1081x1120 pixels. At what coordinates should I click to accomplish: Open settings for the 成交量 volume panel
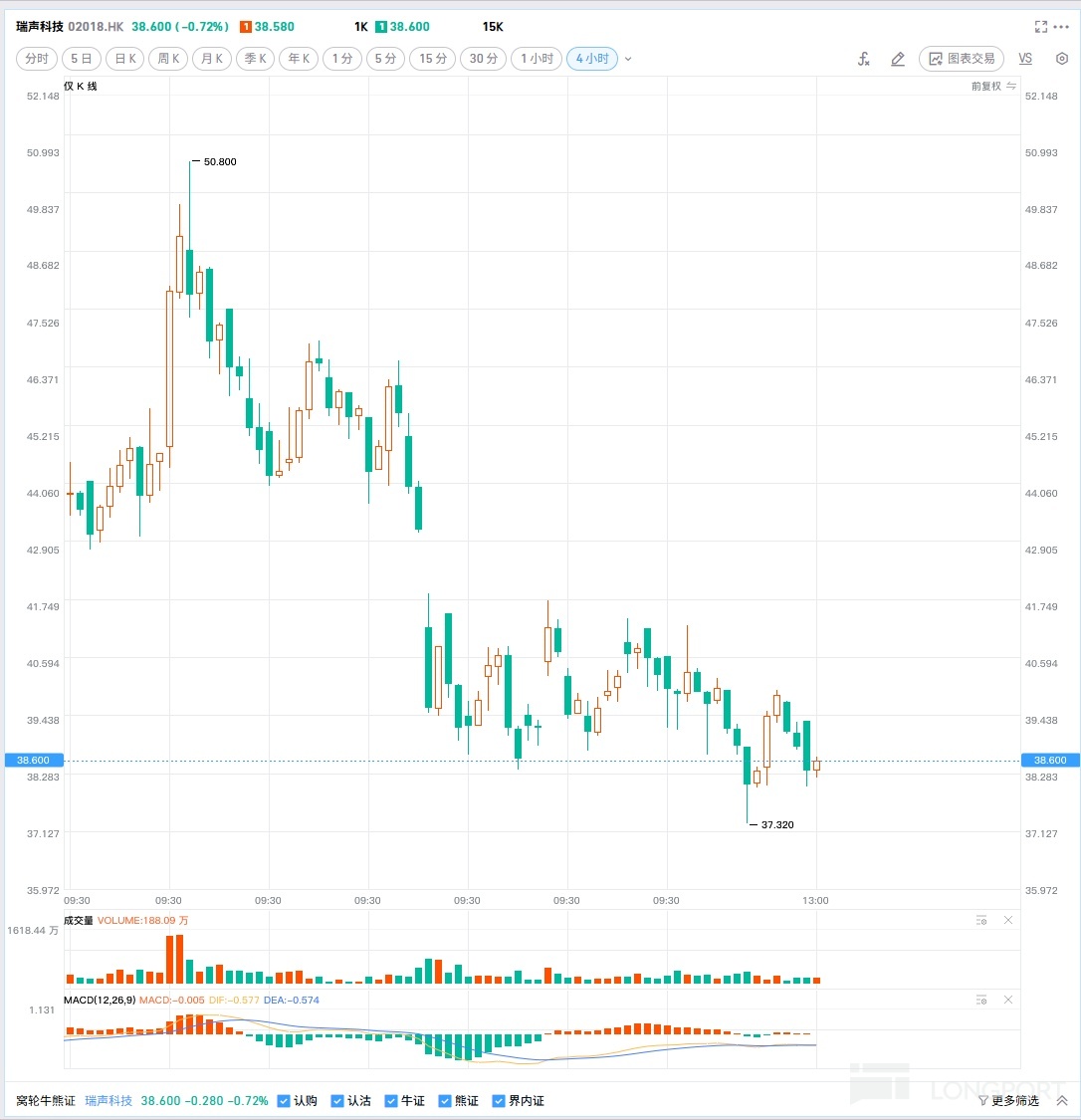[x=981, y=921]
